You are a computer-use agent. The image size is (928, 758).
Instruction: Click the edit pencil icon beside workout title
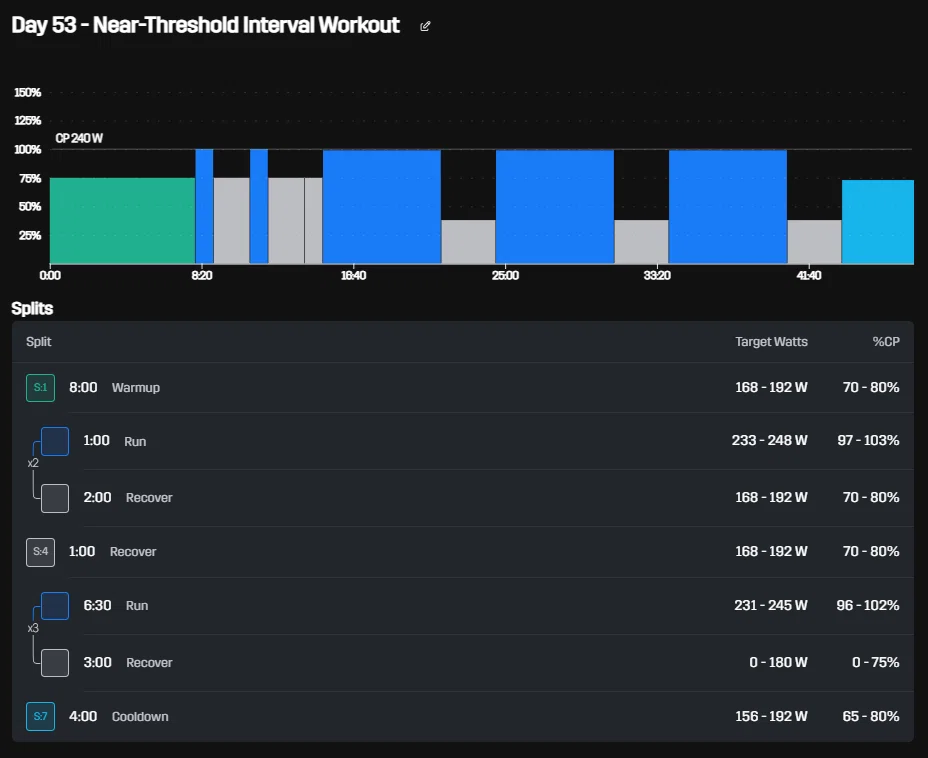tap(425, 26)
